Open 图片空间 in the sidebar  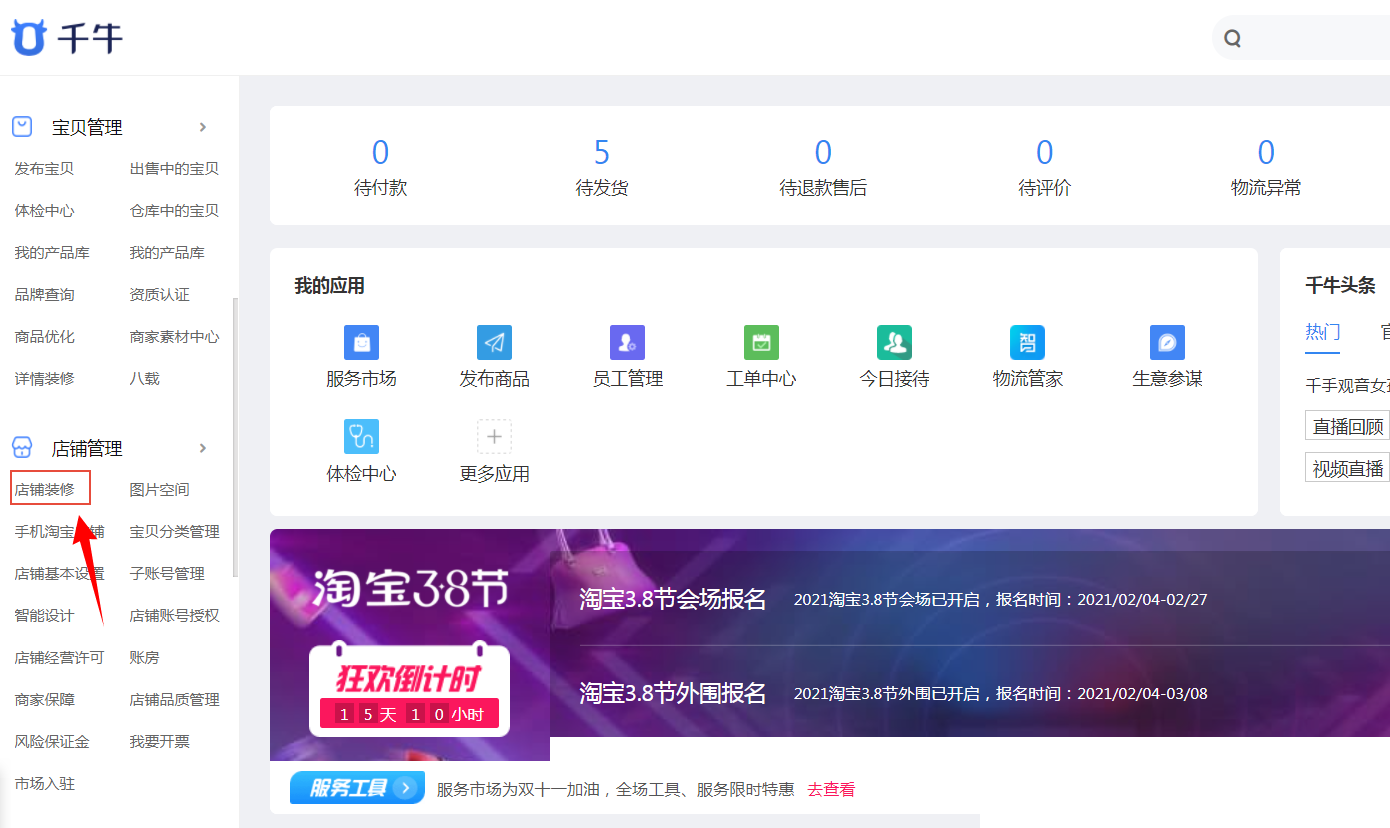[159, 490]
